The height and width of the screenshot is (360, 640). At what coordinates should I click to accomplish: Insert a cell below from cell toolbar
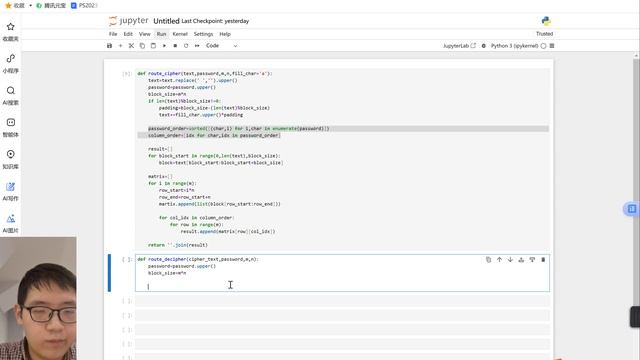click(532, 260)
